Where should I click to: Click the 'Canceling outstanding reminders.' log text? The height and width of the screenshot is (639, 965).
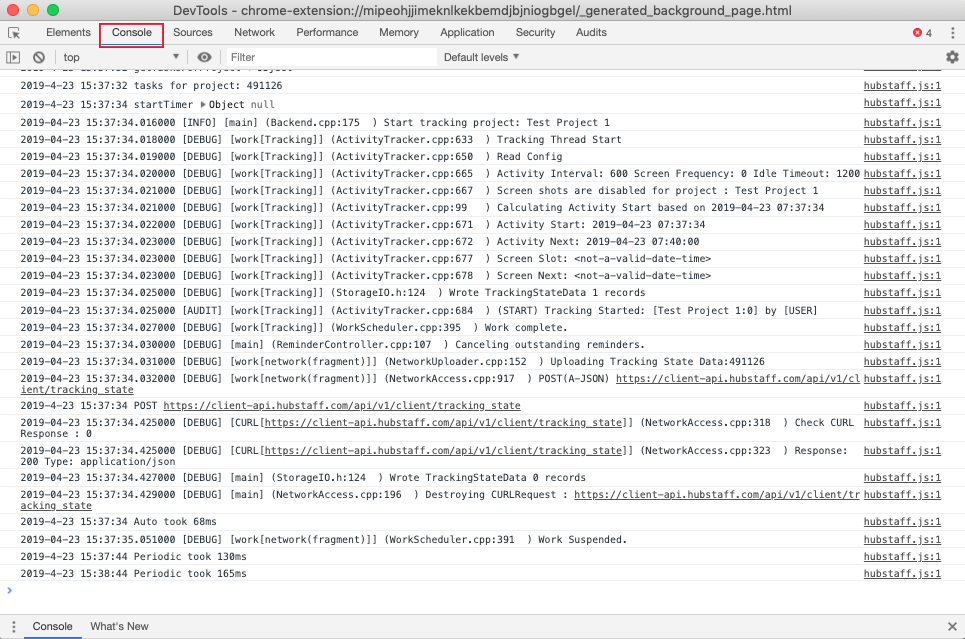click(550, 345)
